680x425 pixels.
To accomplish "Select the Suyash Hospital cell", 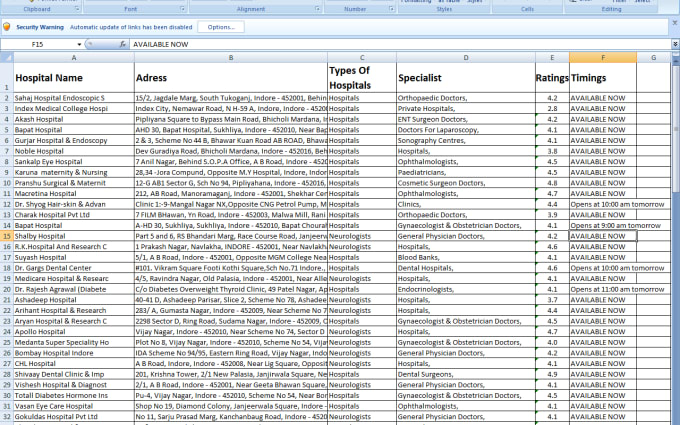I will (74, 257).
